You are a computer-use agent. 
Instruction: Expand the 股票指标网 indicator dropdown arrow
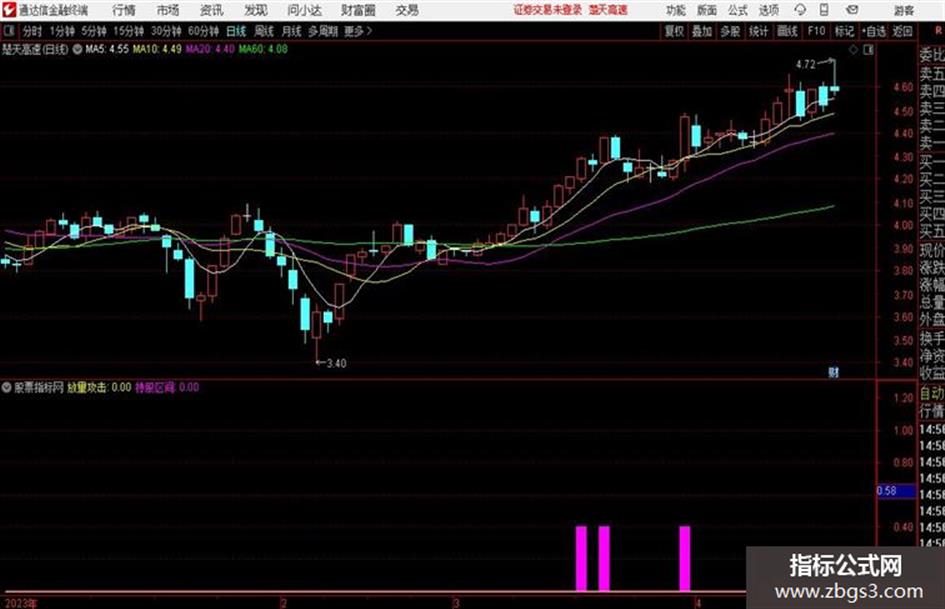6,388
